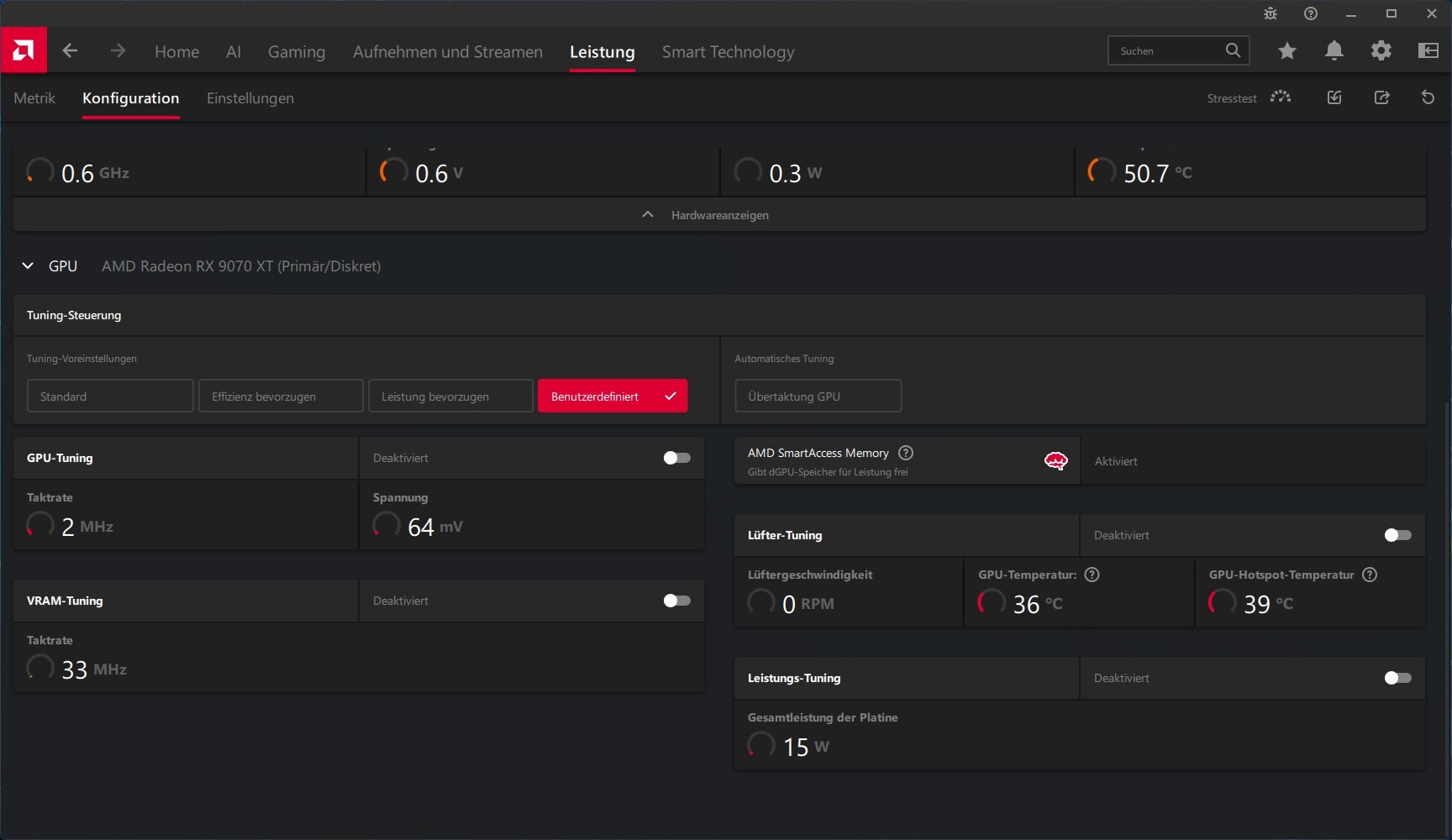This screenshot has width=1452, height=840.
Task: Select the Leistung tab
Action: (602, 51)
